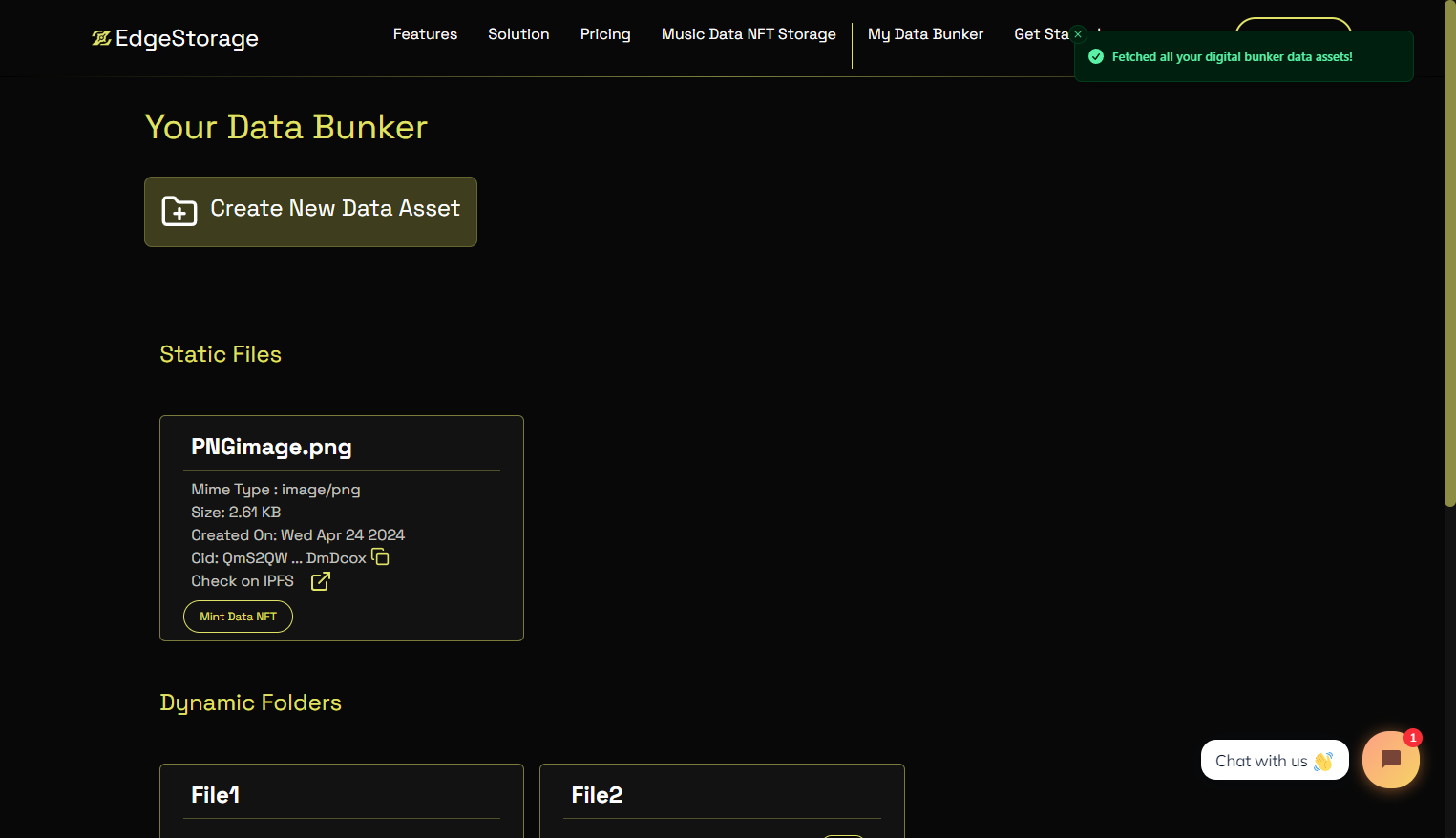
Task: Click the folder-plus icon in Create New Data Asset
Action: 179,211
